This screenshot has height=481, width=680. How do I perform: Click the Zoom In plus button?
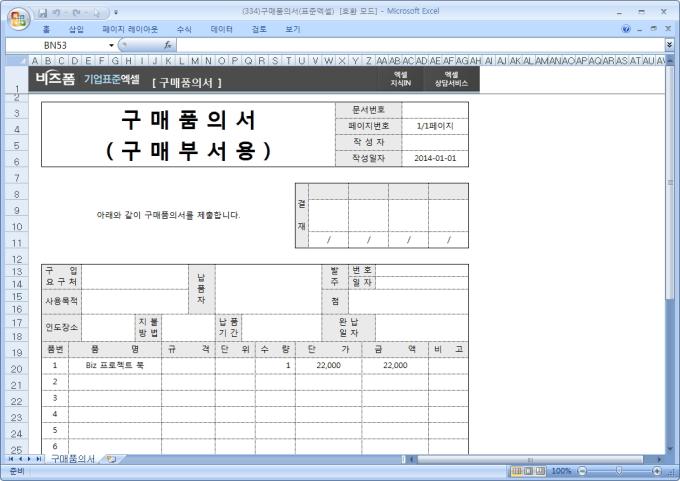pyautogui.click(x=657, y=471)
